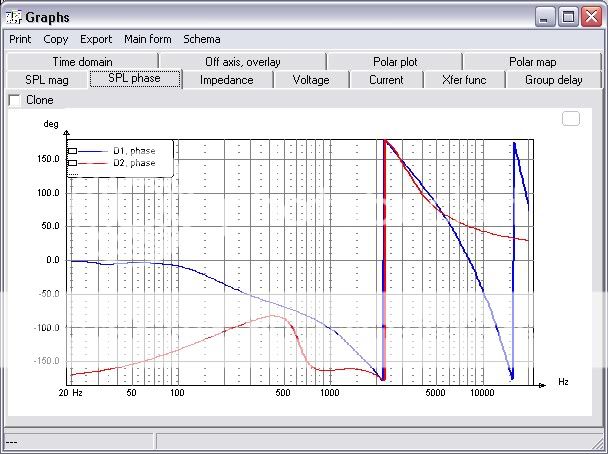Click the Graphs window title bar icon
This screenshot has height=454, width=608.
[x=13, y=17]
